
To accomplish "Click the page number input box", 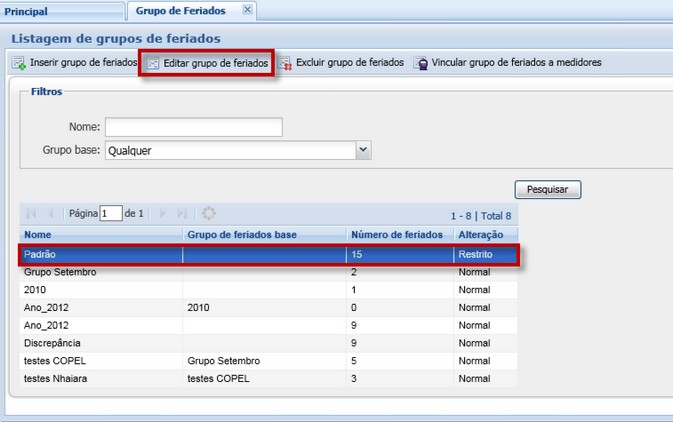I will click(110, 213).
